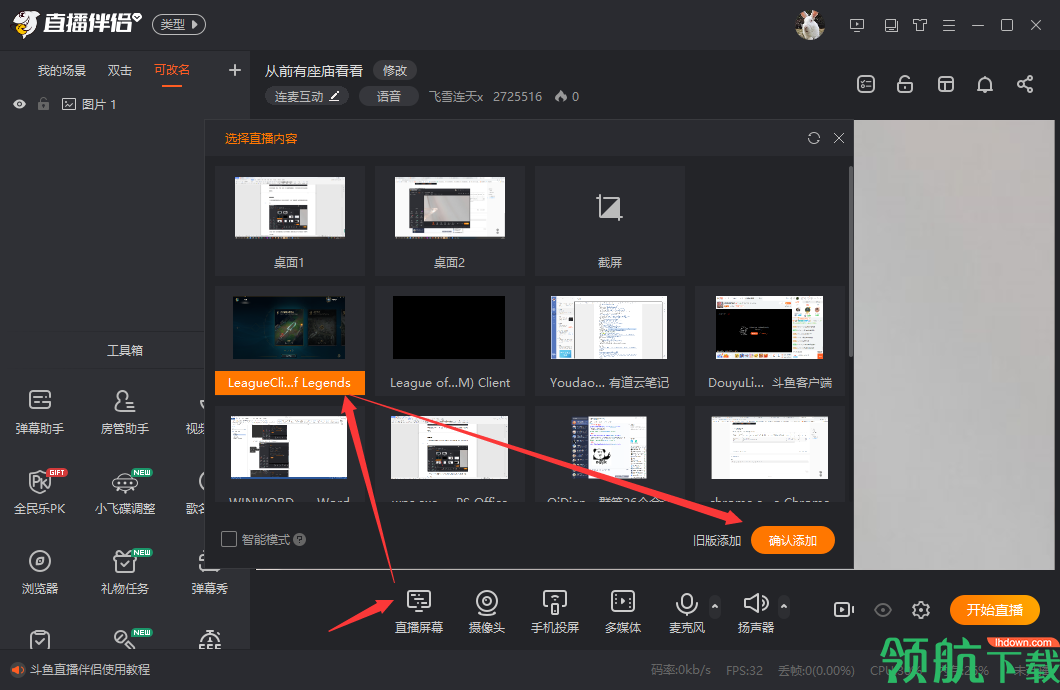Expand the microphone options arrow

(715, 606)
